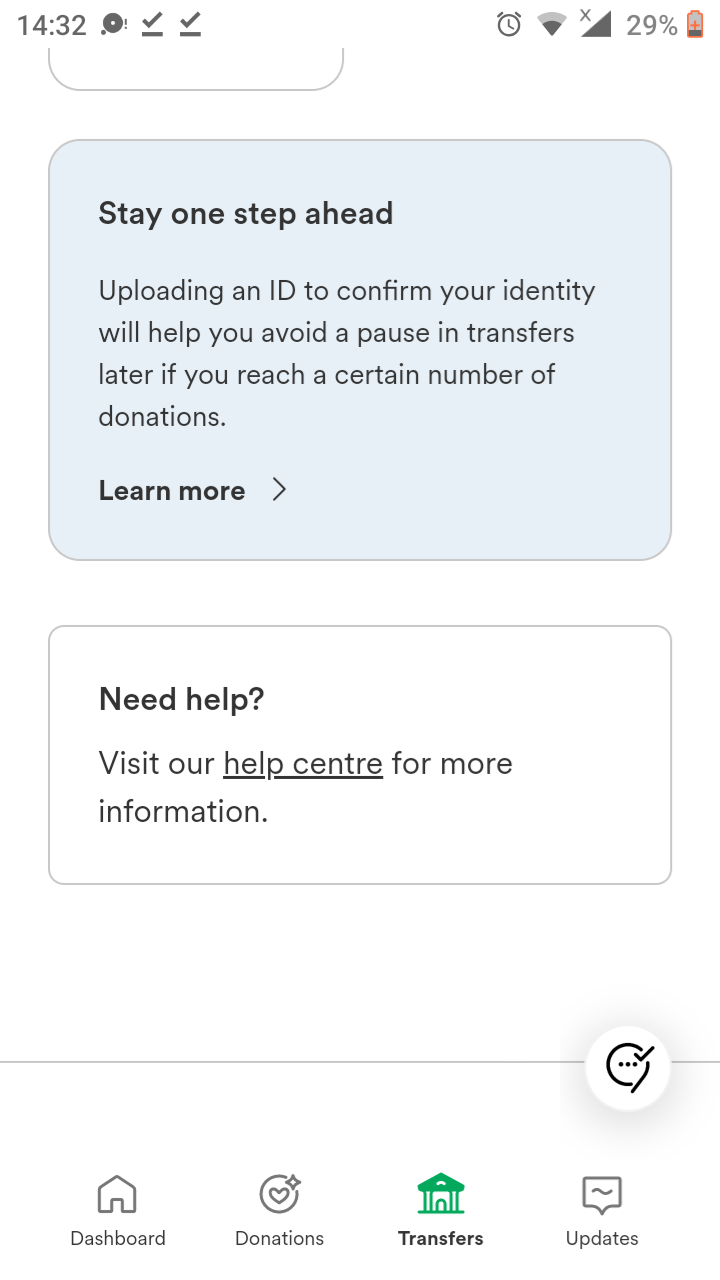720x1280 pixels.
Task: Tap the mobile signal strength icon
Action: tap(595, 23)
